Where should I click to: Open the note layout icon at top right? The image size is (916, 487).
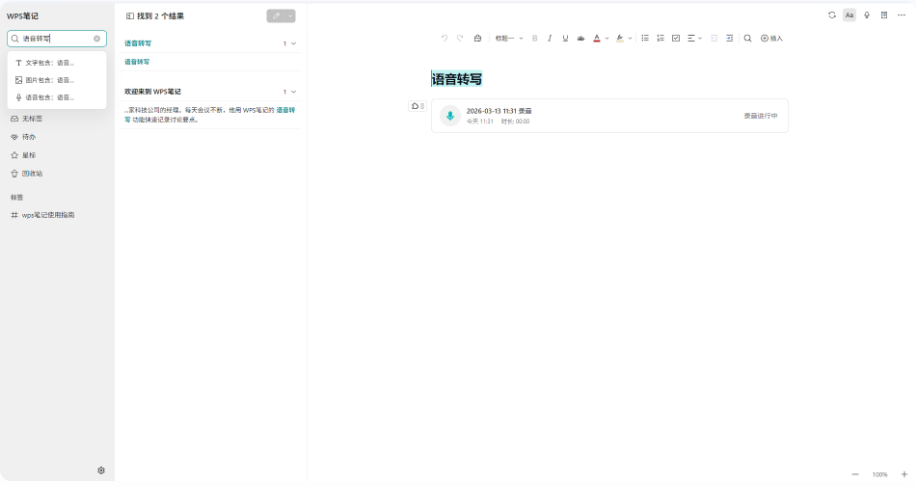884,15
